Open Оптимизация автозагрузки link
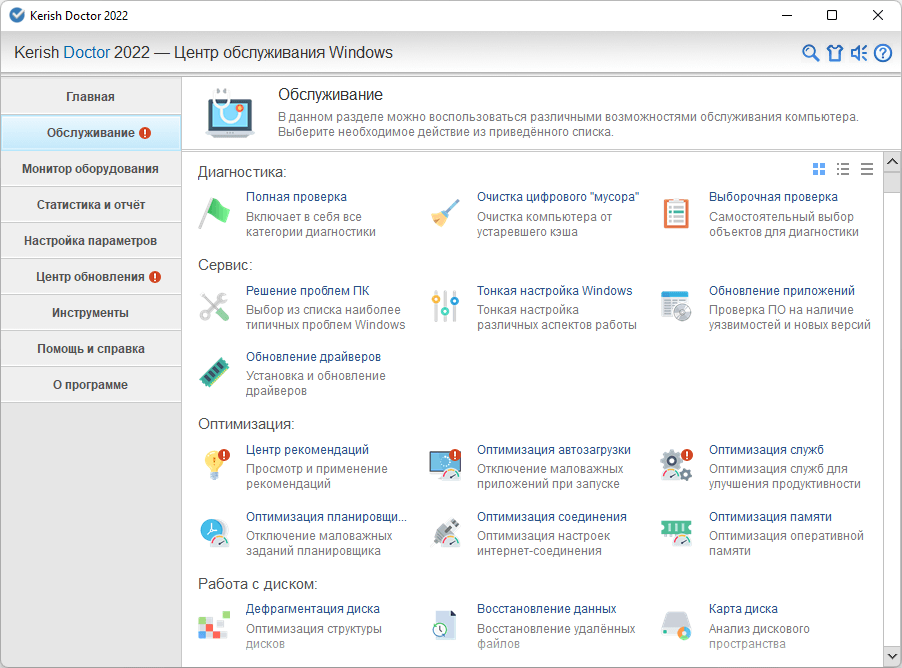This screenshot has height=668, width=902. click(554, 450)
